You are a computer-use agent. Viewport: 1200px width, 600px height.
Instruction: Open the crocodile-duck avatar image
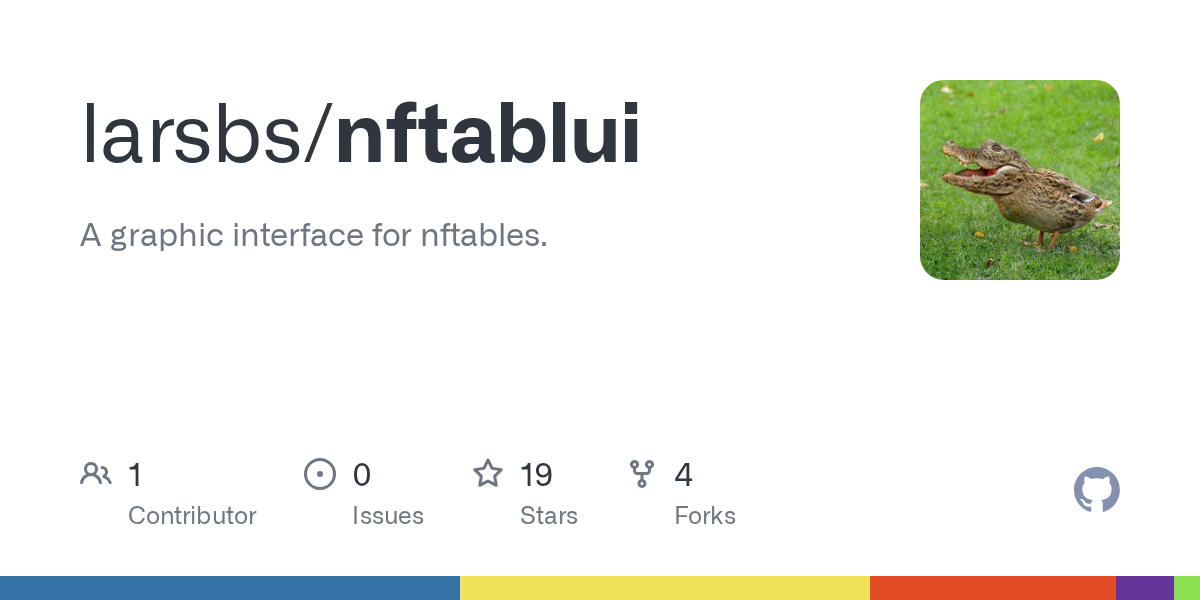[1019, 180]
